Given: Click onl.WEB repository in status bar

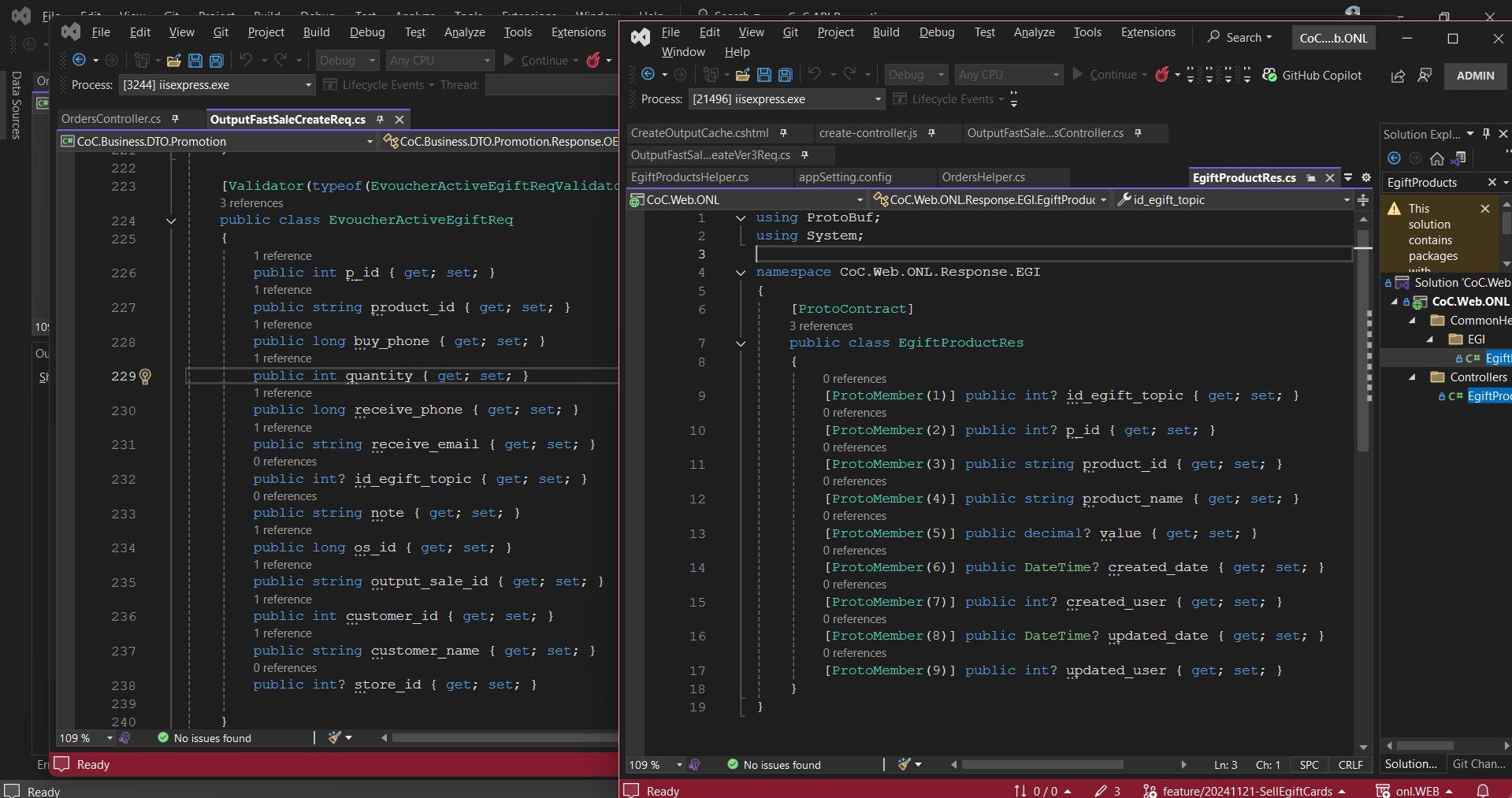Looking at the screenshot, I should point(1414,791).
